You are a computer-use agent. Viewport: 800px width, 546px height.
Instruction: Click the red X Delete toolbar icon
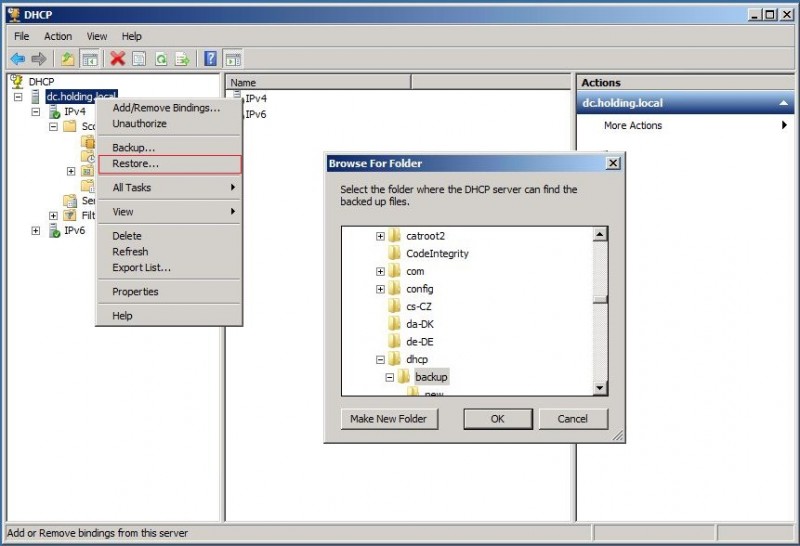118,59
